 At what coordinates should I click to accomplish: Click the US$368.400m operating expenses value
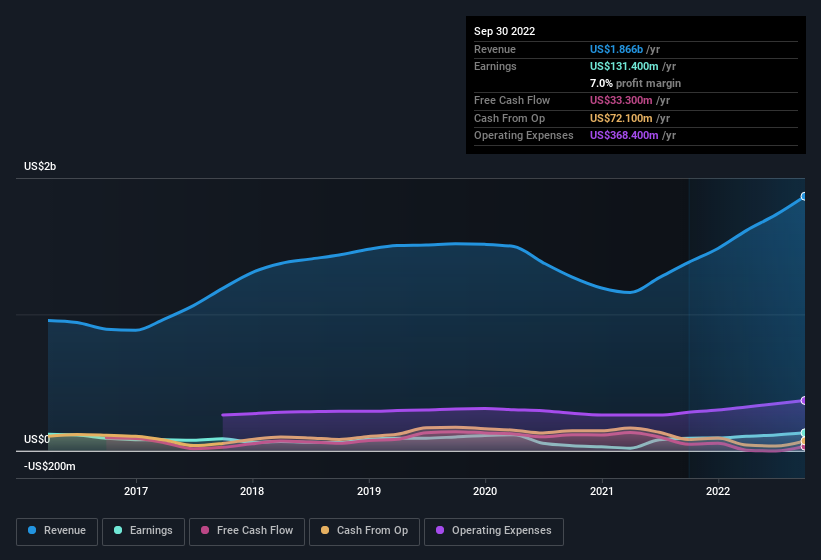click(624, 136)
